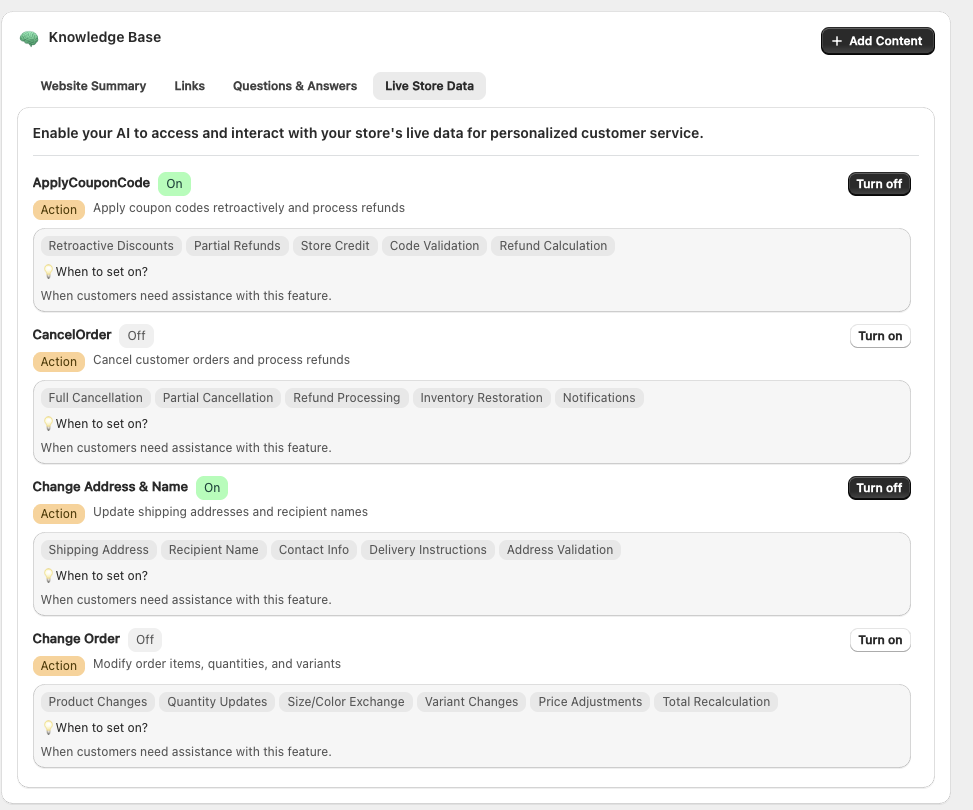Select the Live Store Data tab
The width and height of the screenshot is (973, 810).
pyautogui.click(x=429, y=86)
